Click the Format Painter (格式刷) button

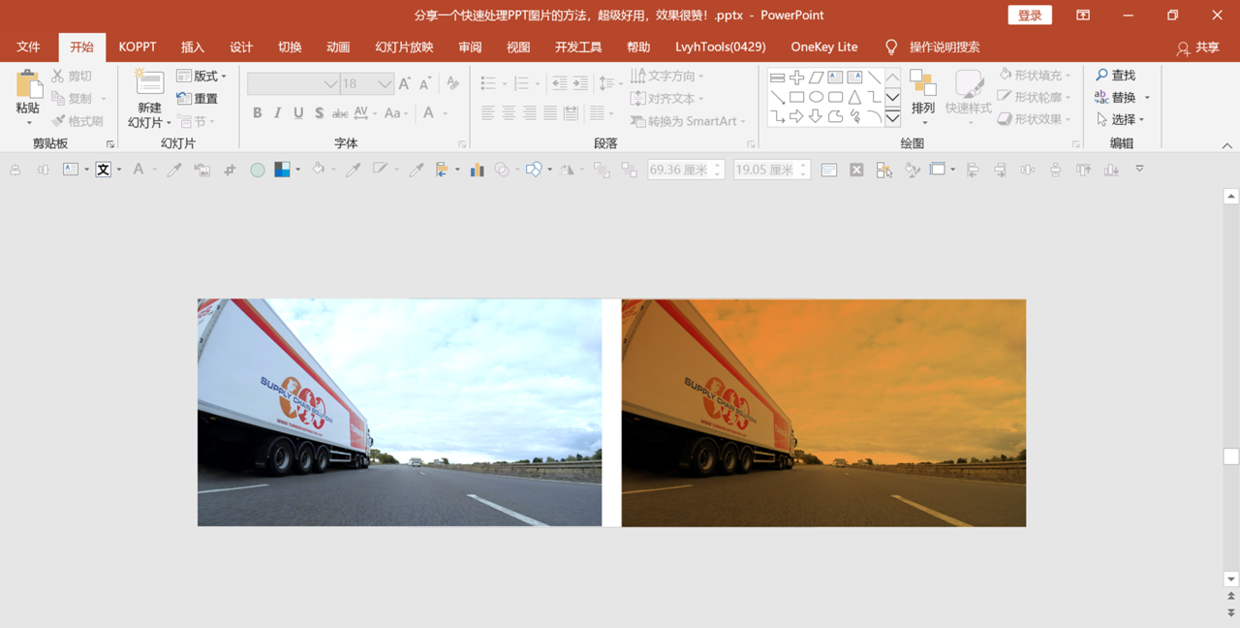tap(77, 121)
